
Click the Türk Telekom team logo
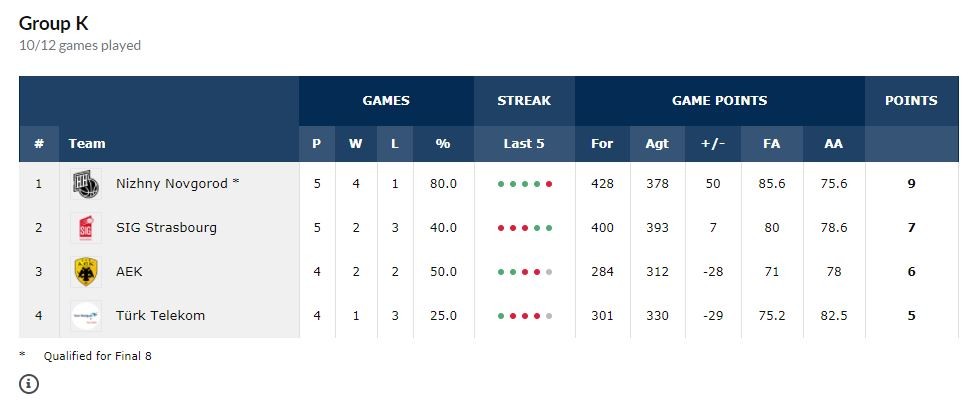click(x=86, y=316)
